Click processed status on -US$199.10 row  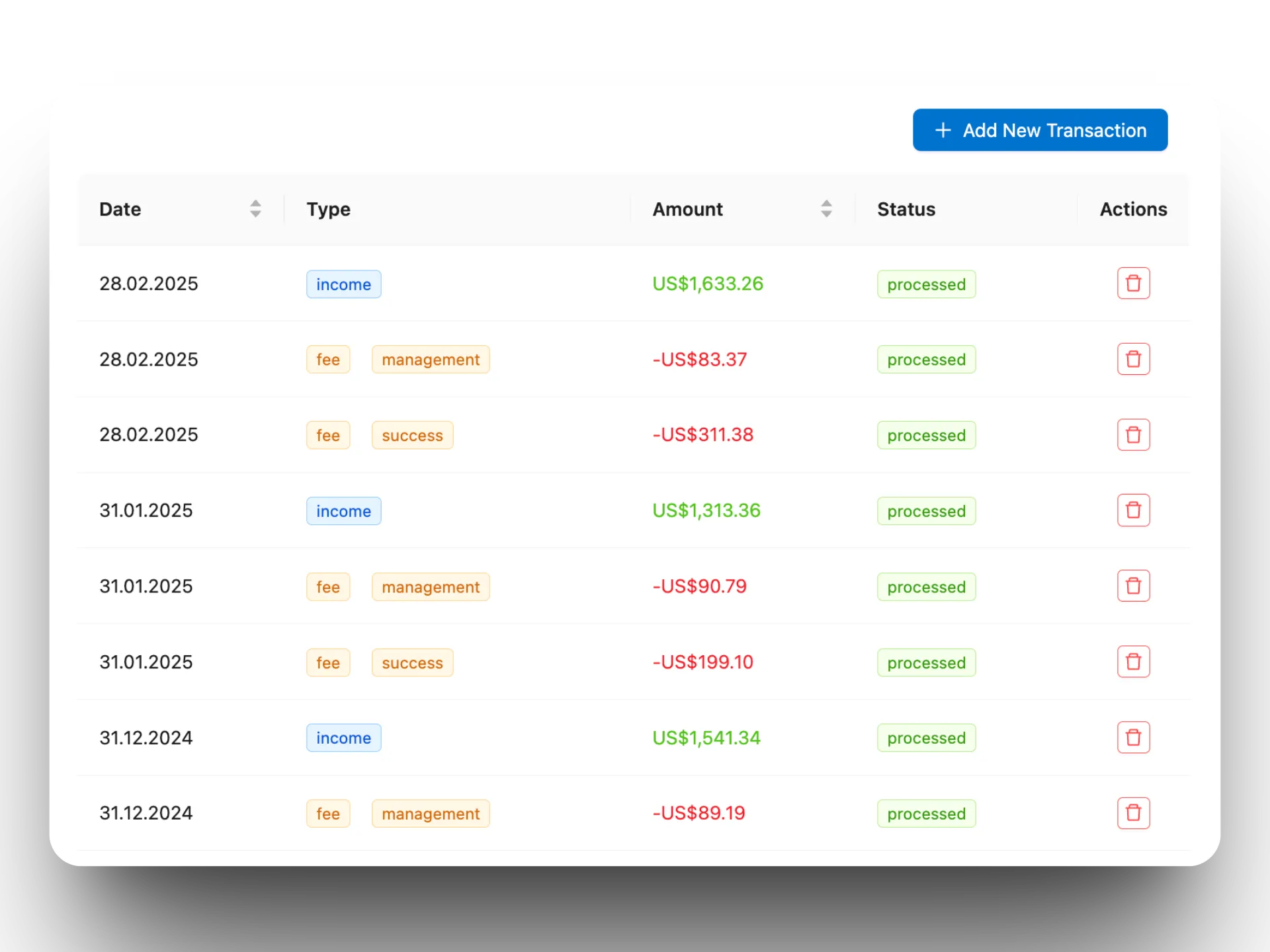tap(926, 662)
